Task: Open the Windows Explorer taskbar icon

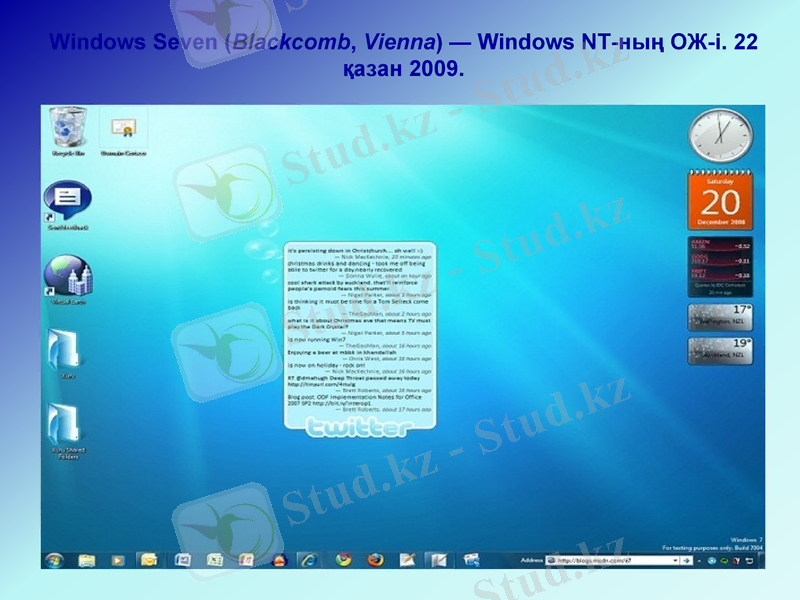Action: click(87, 560)
